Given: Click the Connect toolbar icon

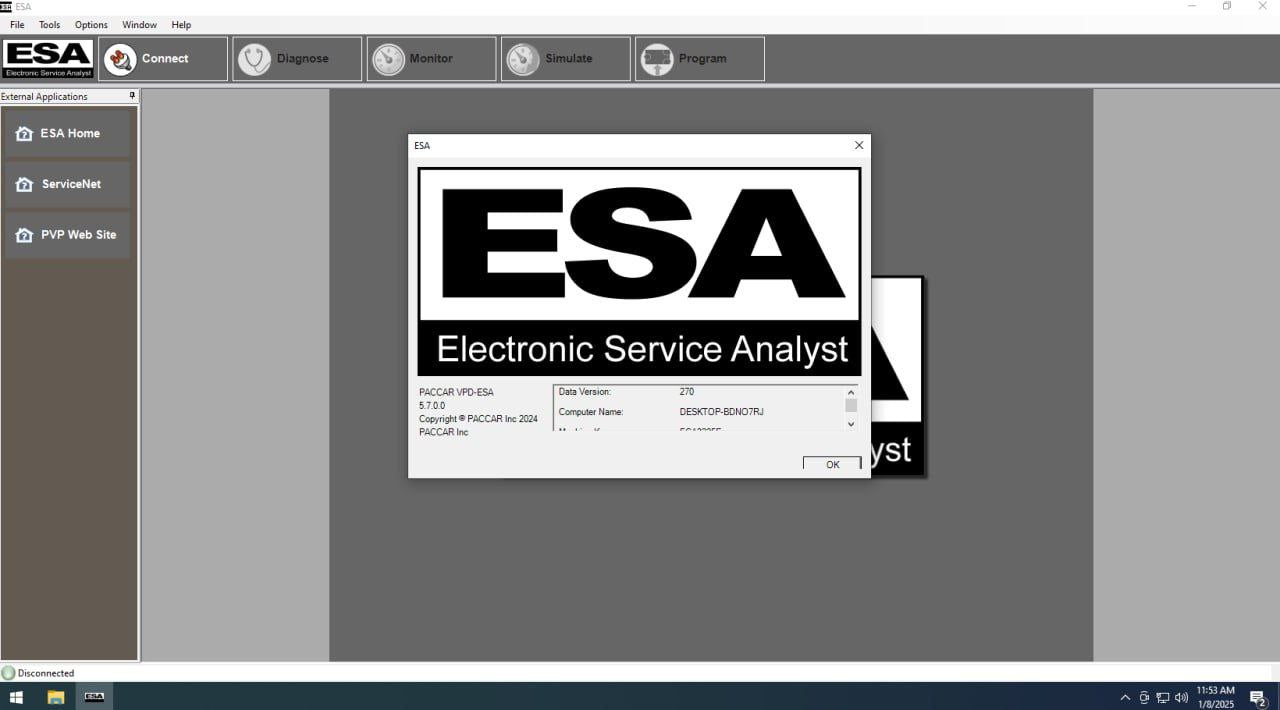Looking at the screenshot, I should [x=121, y=59].
